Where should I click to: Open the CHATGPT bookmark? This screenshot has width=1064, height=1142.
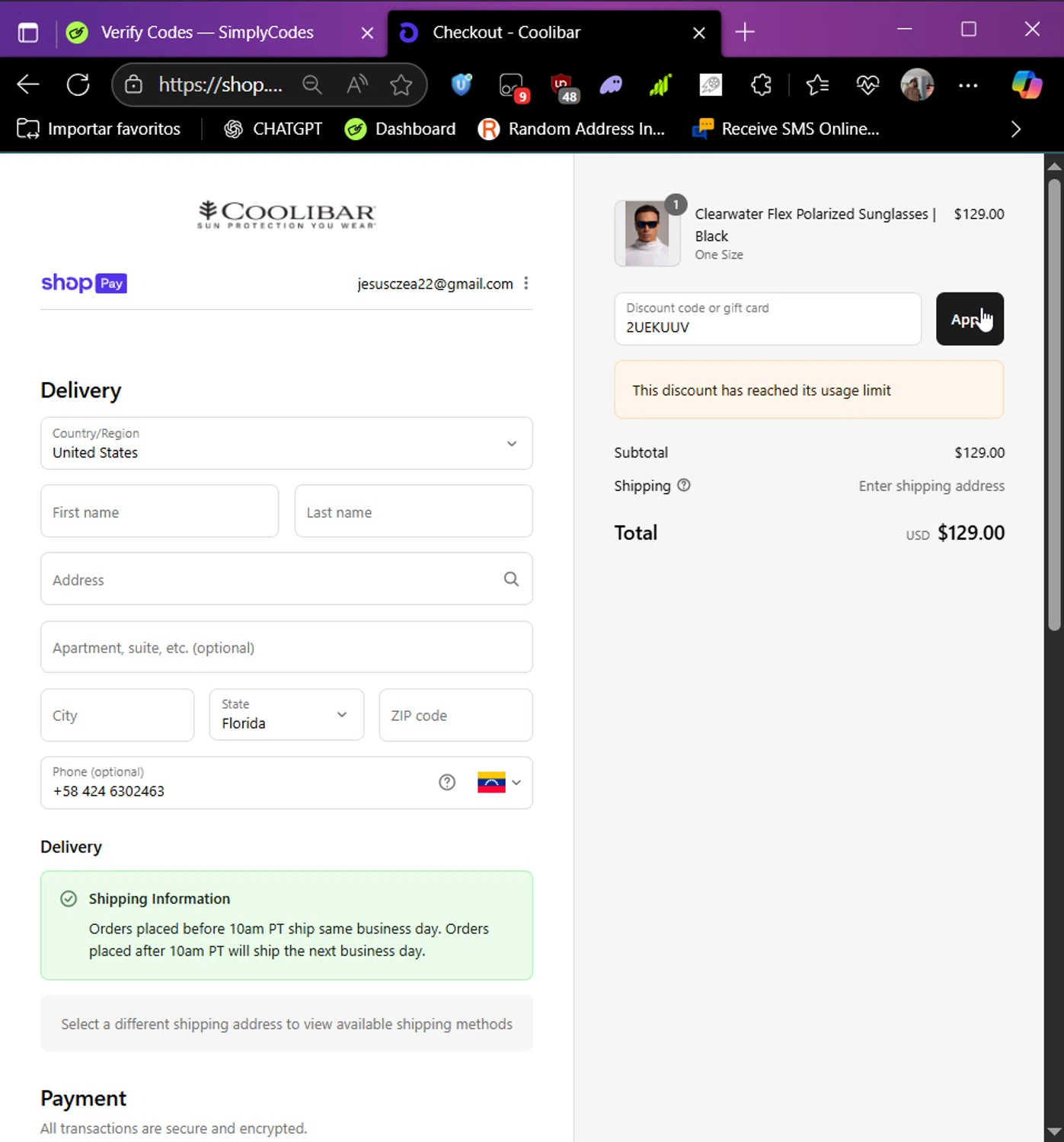coord(273,129)
